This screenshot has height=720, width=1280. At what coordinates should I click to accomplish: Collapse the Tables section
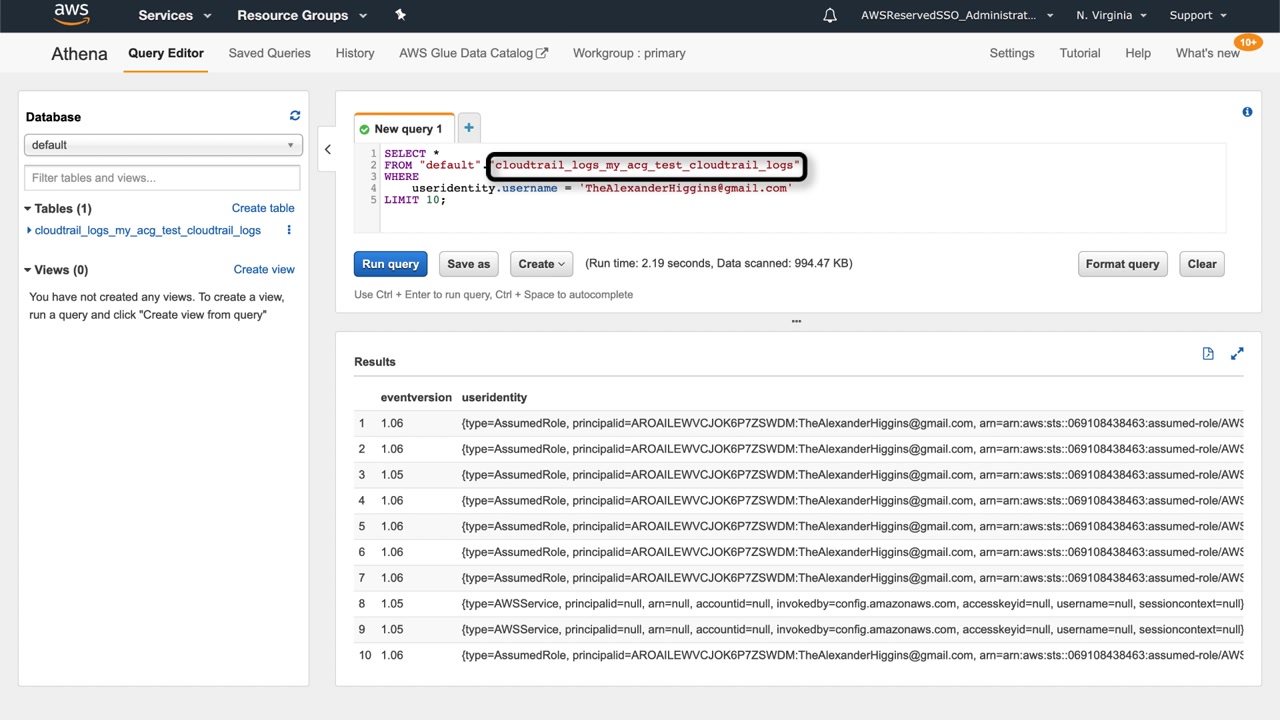[28, 209]
